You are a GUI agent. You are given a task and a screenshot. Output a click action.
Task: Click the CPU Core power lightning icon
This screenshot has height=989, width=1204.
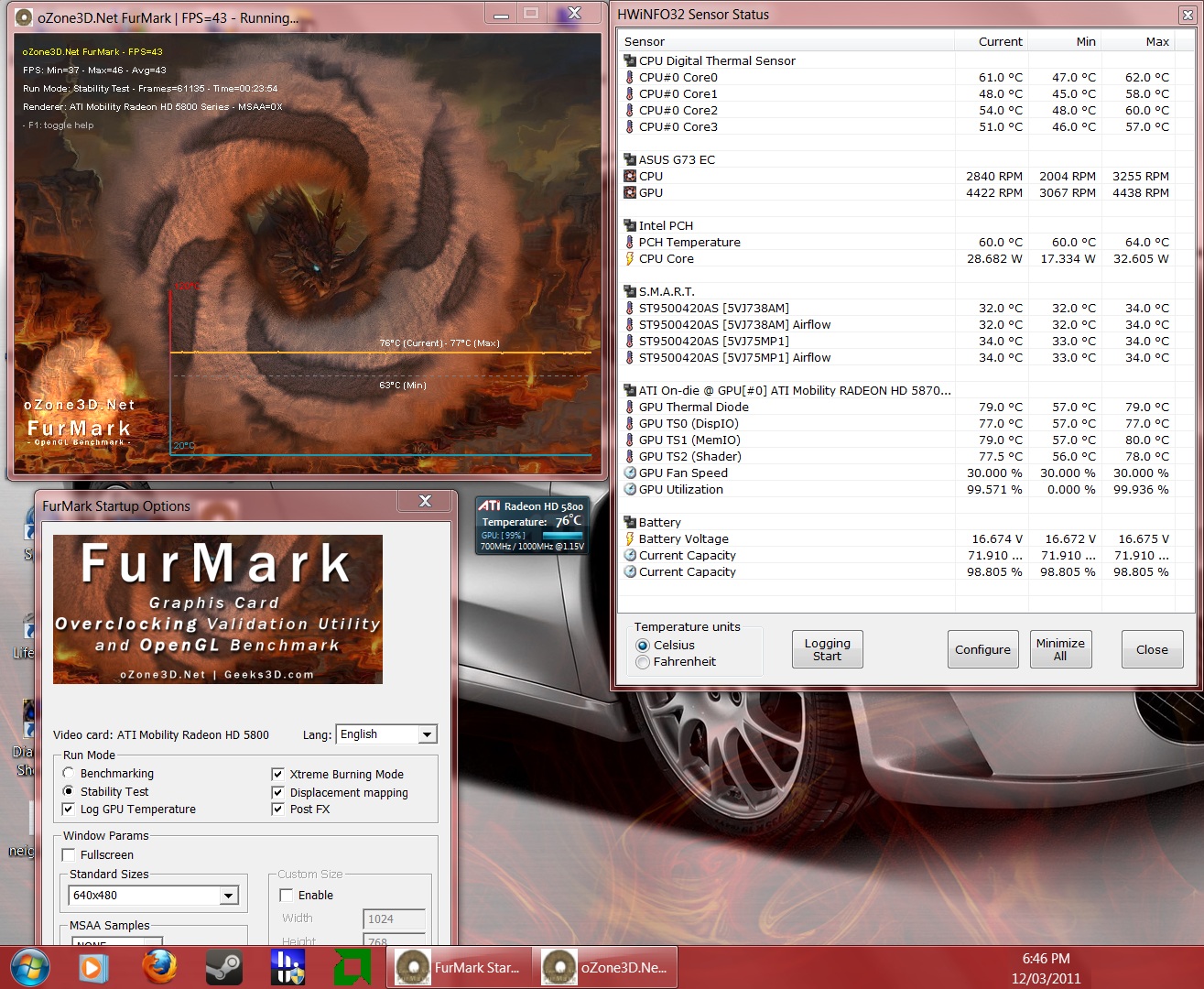point(629,258)
